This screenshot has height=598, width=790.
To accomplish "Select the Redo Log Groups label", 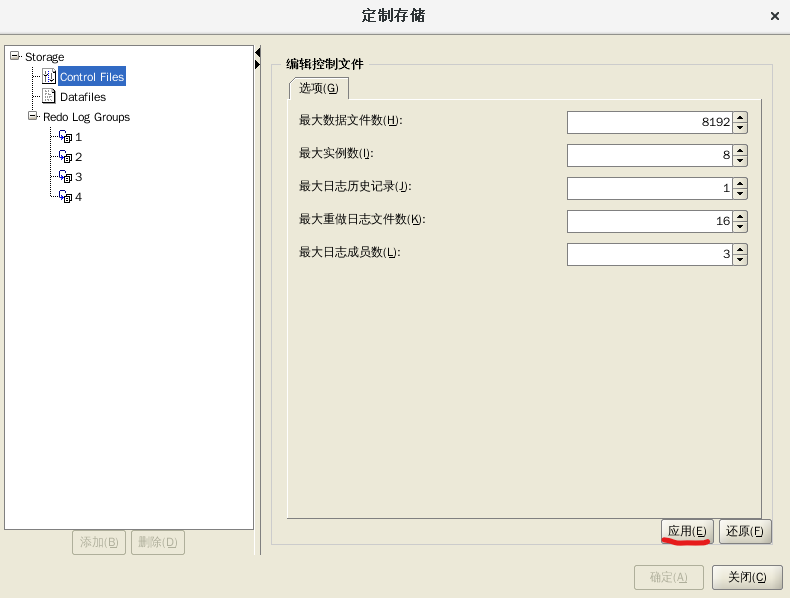I will point(86,117).
